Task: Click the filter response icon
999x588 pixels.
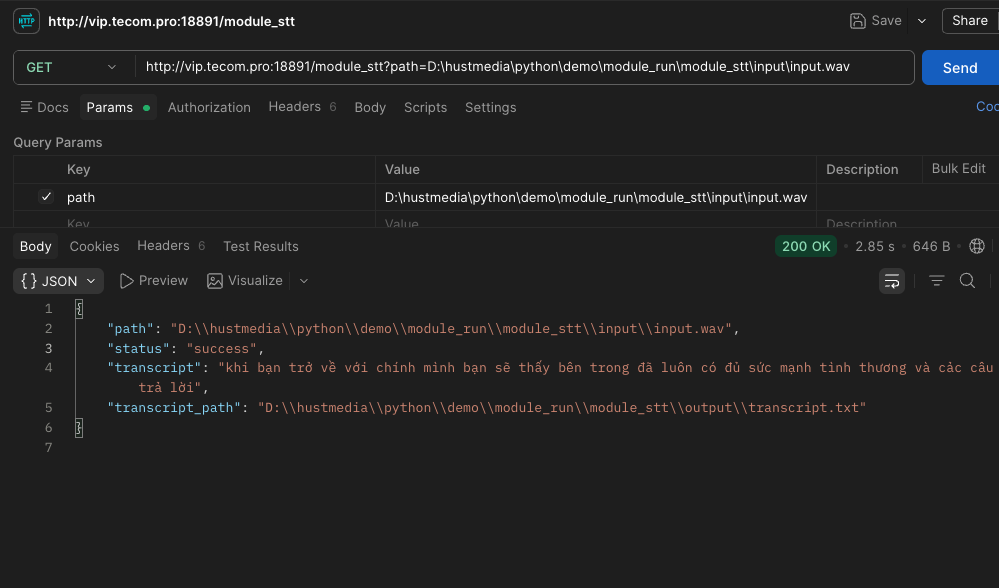Action: coord(936,281)
